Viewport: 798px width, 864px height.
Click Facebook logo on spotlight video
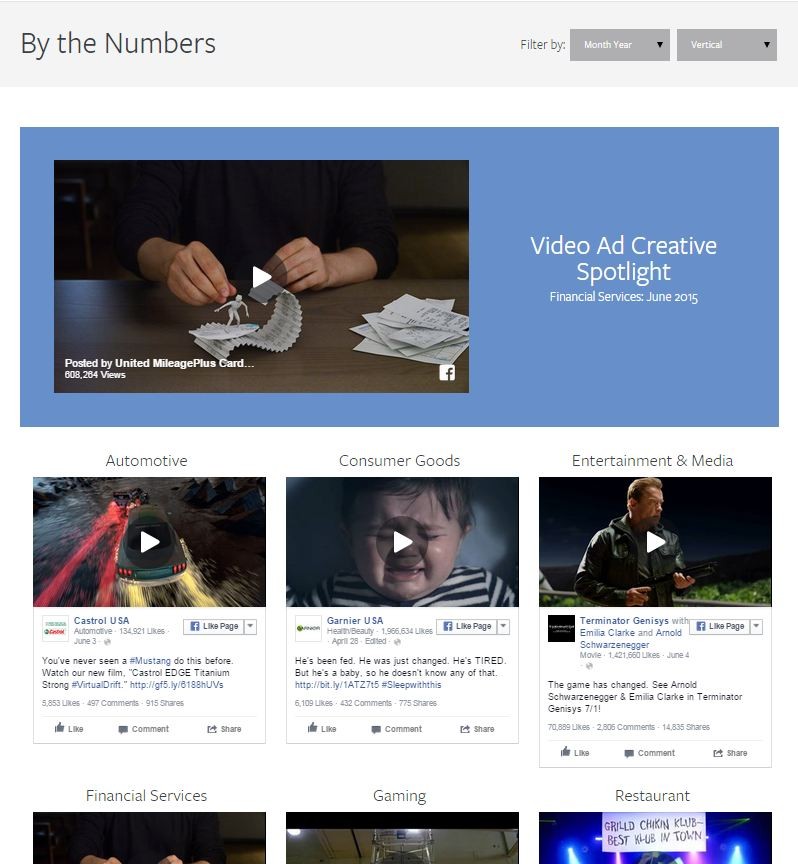click(x=447, y=373)
